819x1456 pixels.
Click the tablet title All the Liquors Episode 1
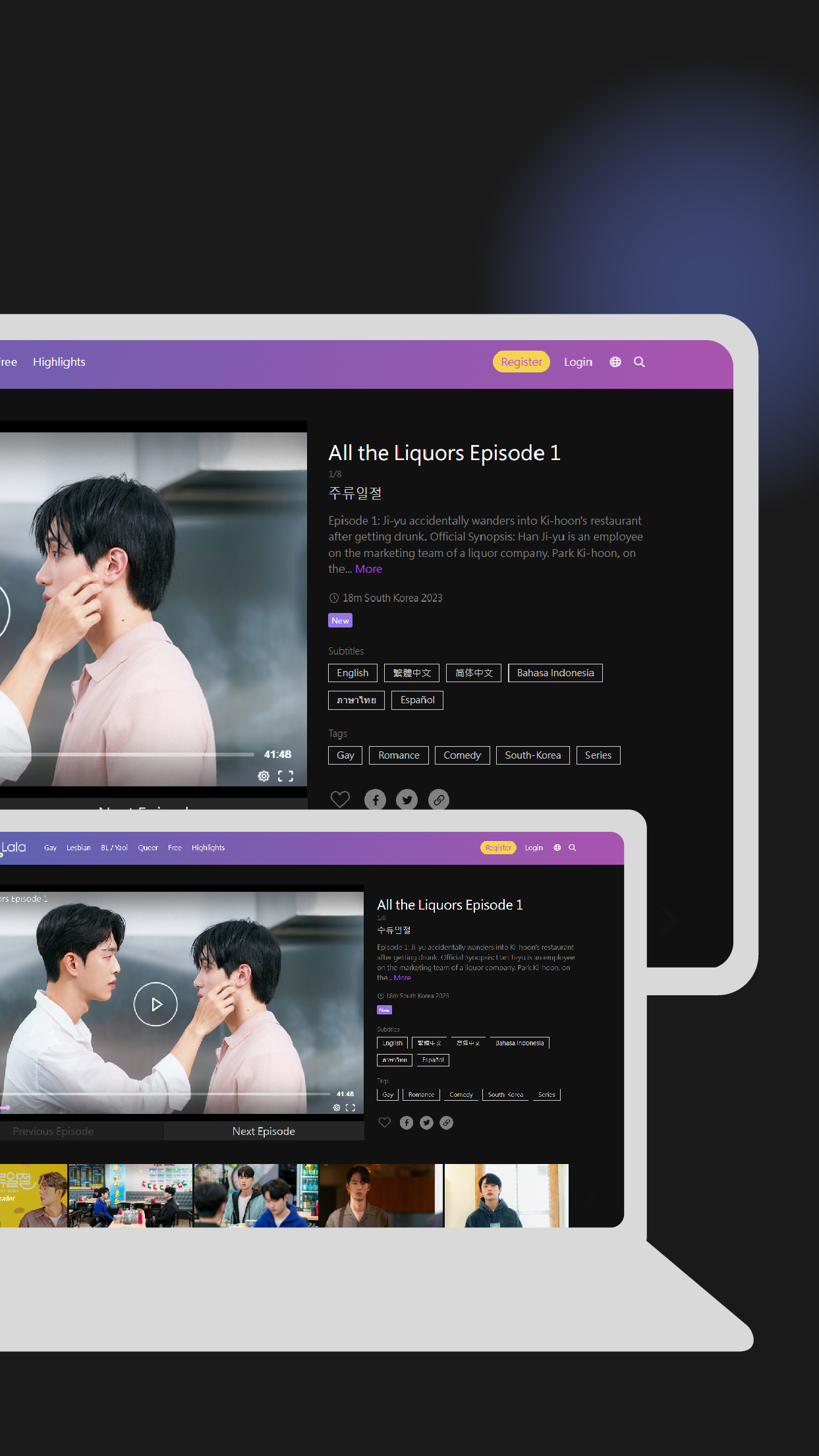point(444,453)
